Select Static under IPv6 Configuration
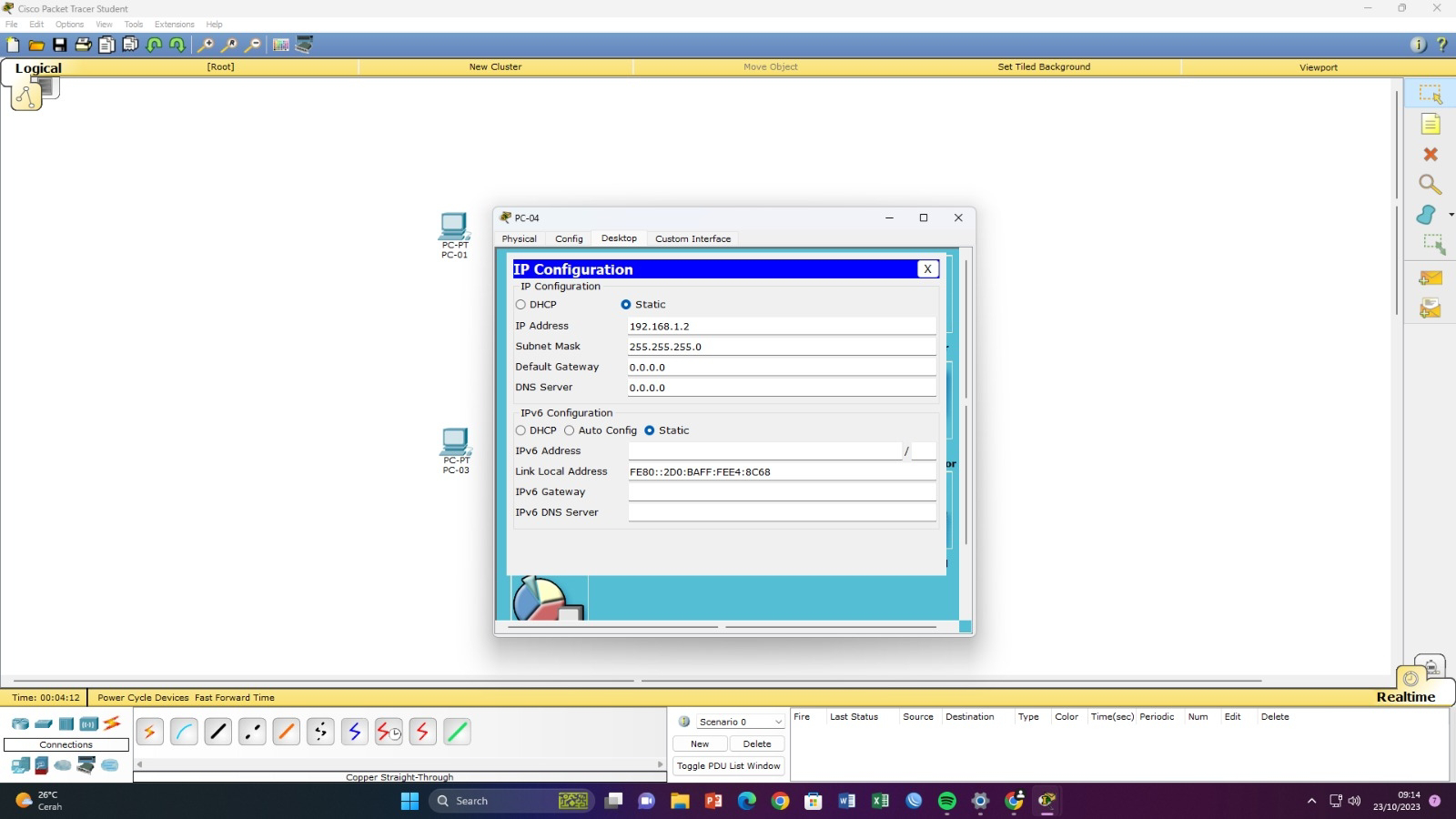 point(650,430)
